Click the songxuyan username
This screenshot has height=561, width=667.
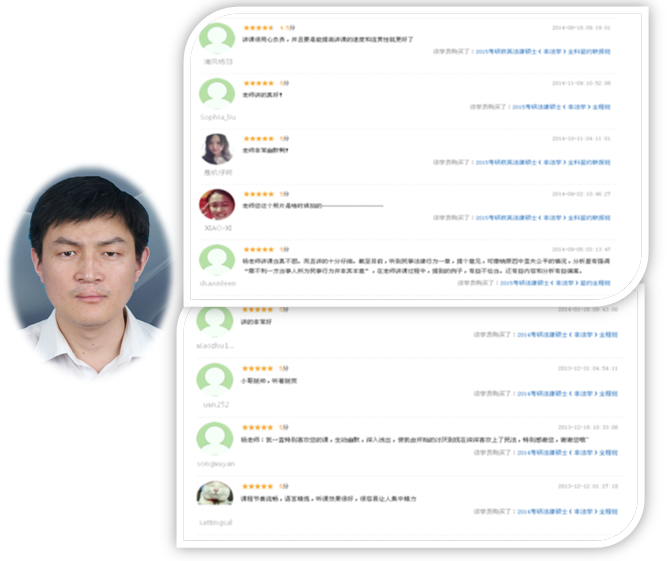pos(216,464)
